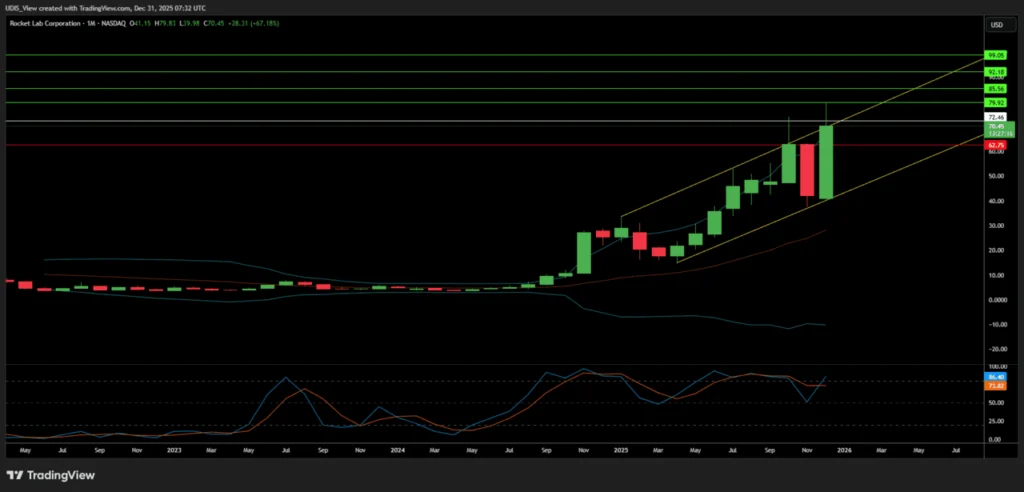Click the 79.92 green price label

click(x=996, y=103)
